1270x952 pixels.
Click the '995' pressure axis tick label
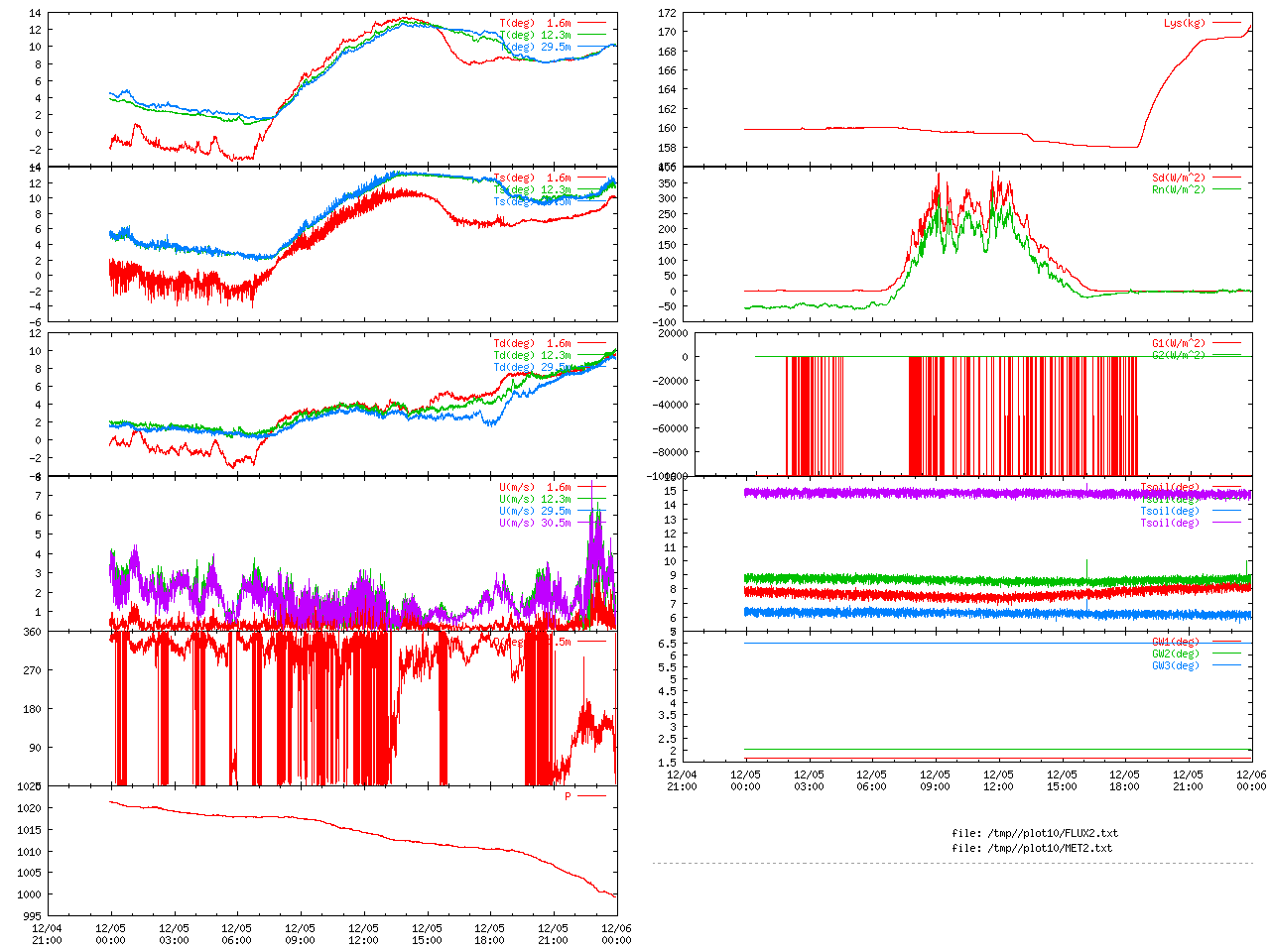[x=32, y=916]
